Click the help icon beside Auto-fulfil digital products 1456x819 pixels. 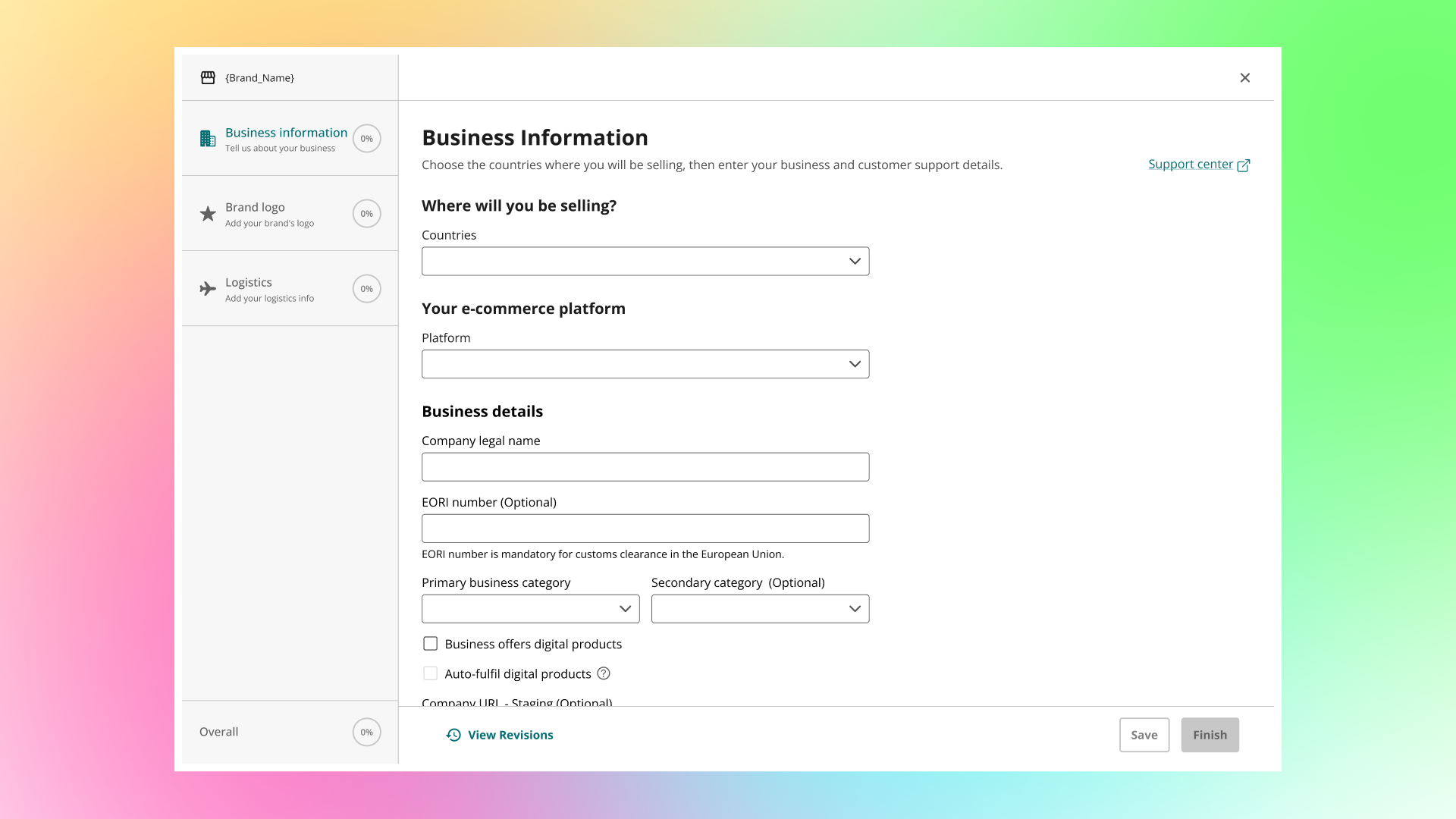[x=604, y=673]
